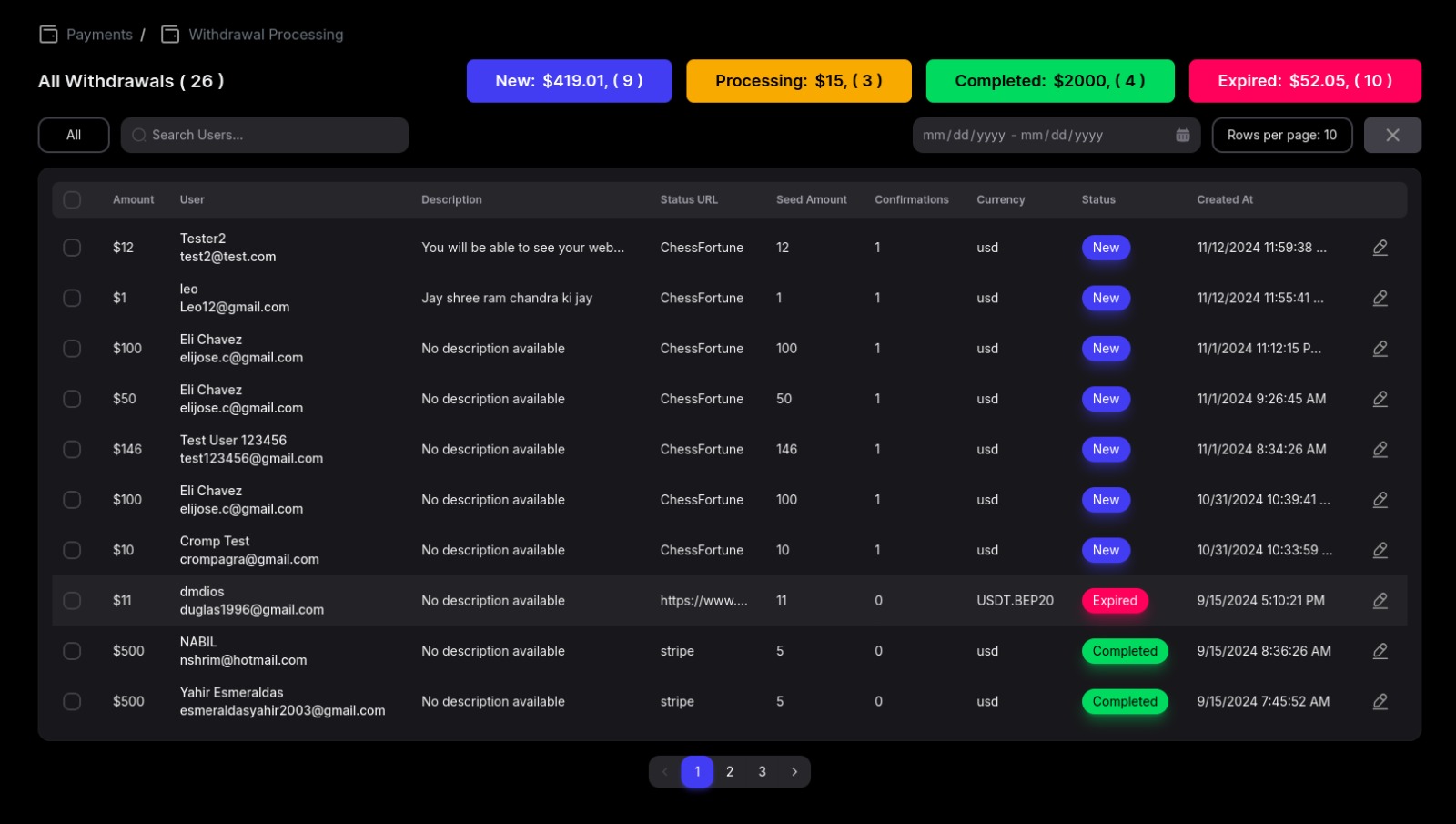Click edit icon on NABIL's $500 row
Screen dimensions: 1456x824
pos(1380,651)
